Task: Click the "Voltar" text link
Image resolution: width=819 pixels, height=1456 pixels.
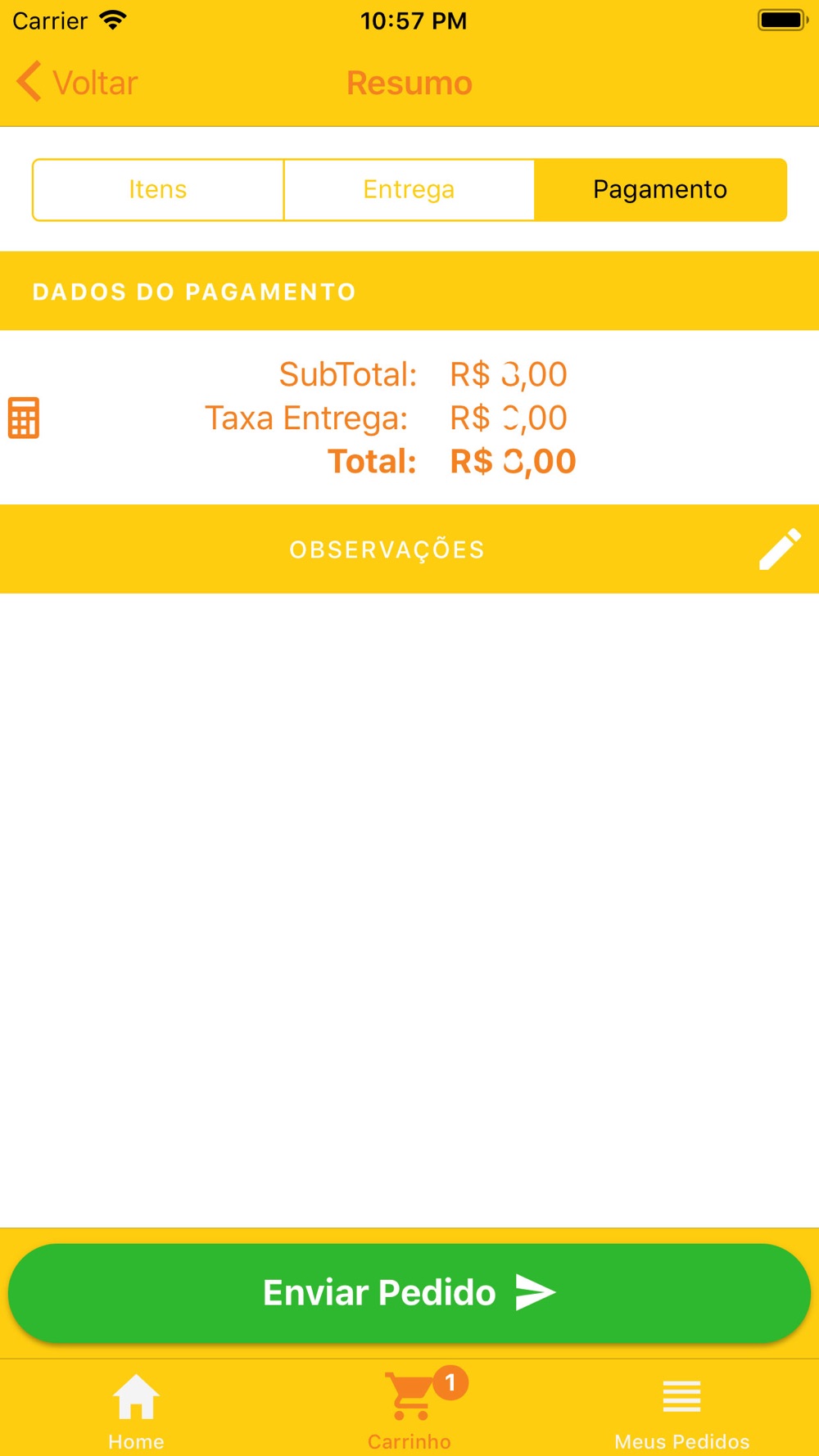Action: click(x=95, y=84)
